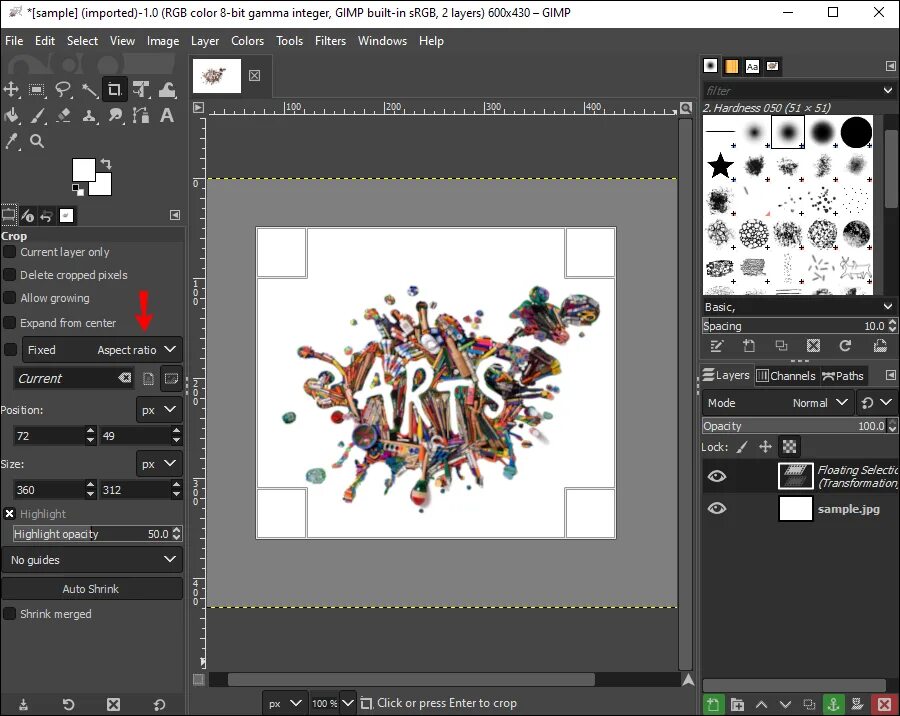This screenshot has height=716, width=900.
Task: Open layer Mode Normal dropdown
Action: [x=778, y=403]
